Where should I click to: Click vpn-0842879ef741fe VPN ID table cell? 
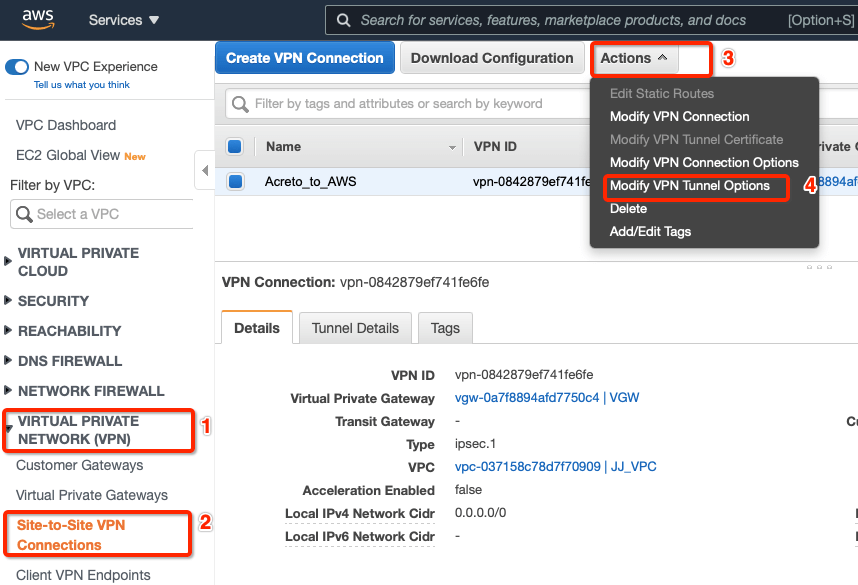click(531, 181)
